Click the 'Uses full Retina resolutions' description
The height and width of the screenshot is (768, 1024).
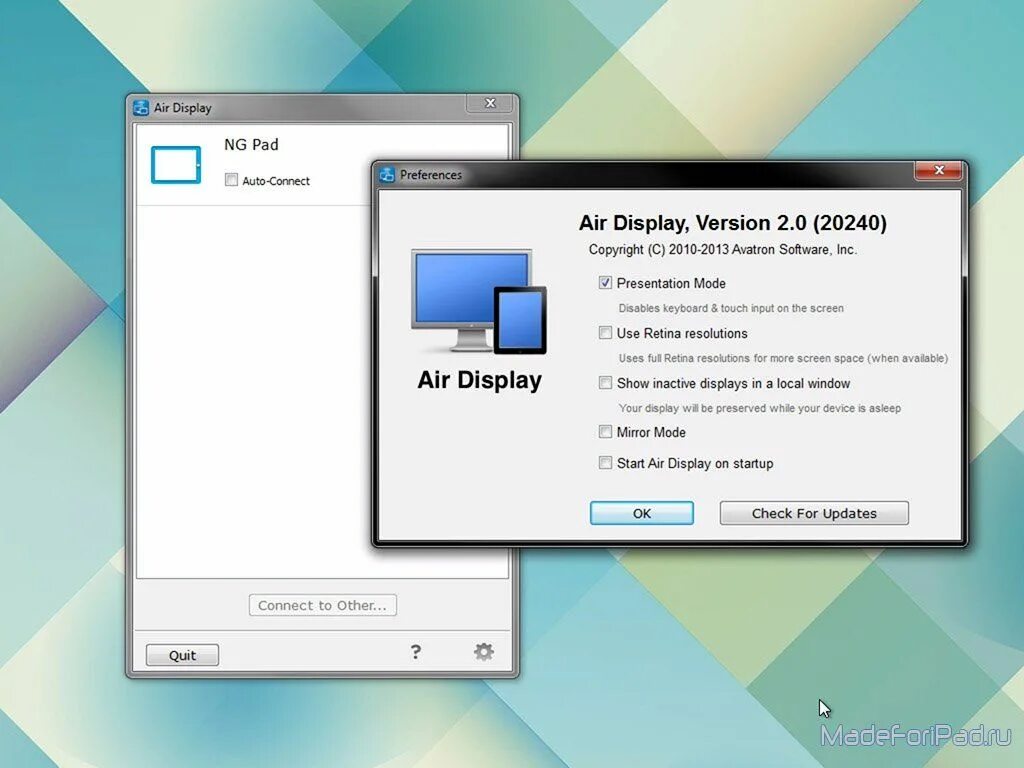[783, 358]
